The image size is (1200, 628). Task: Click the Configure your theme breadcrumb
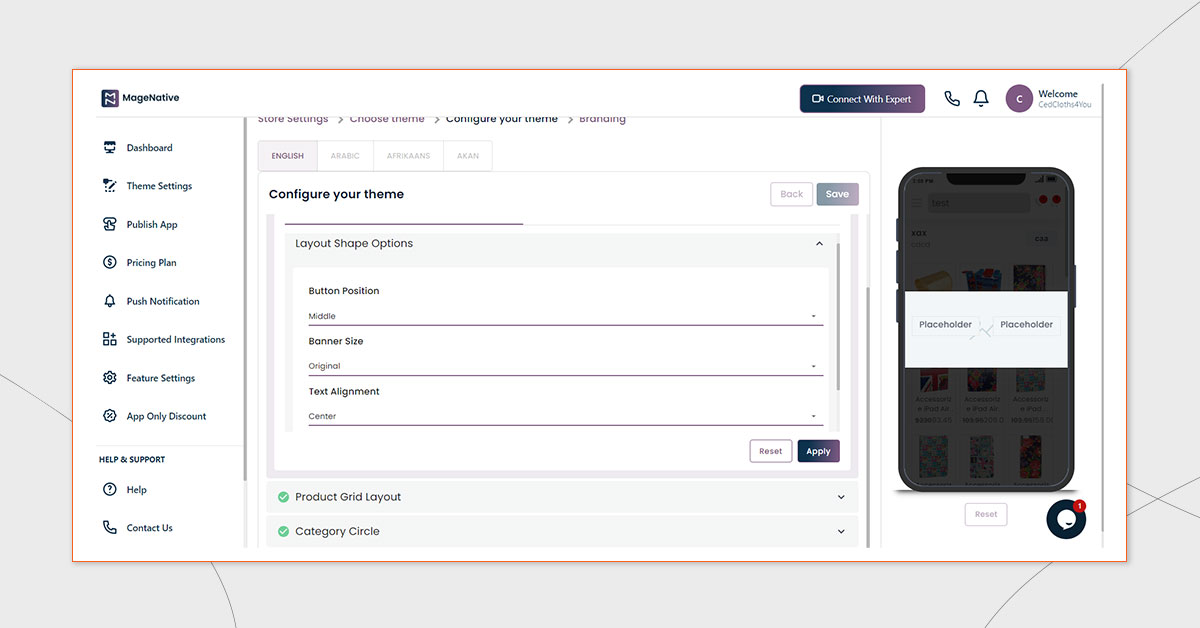[x=502, y=119]
